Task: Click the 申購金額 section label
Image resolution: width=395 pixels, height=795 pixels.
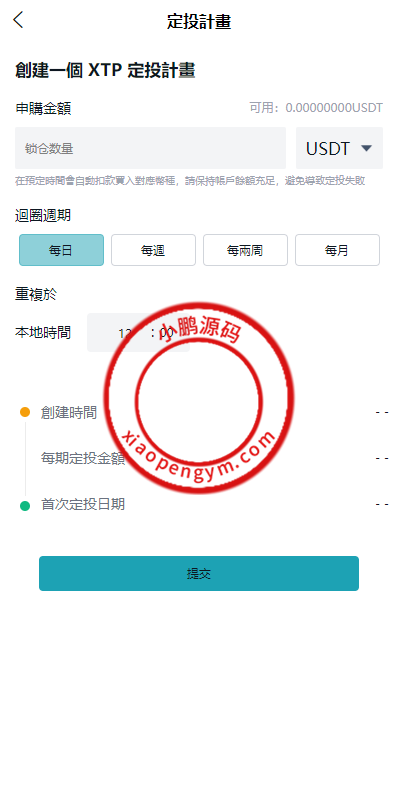Action: tap(43, 108)
